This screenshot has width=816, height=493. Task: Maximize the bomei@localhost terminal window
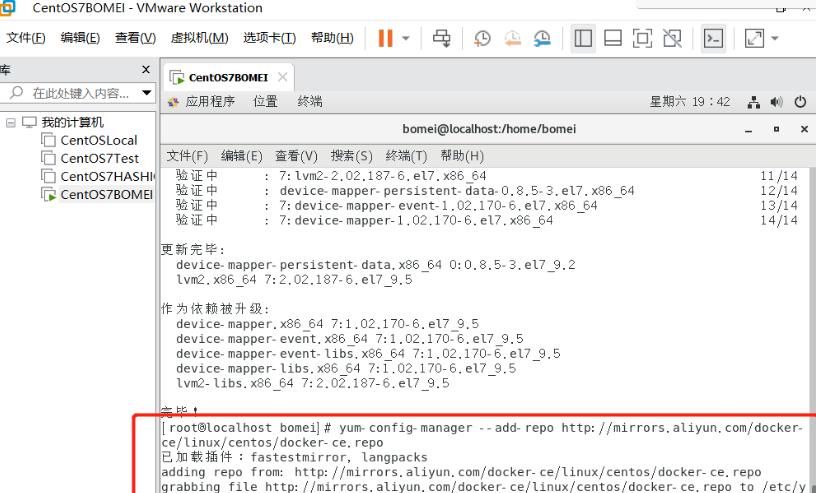click(x=776, y=129)
